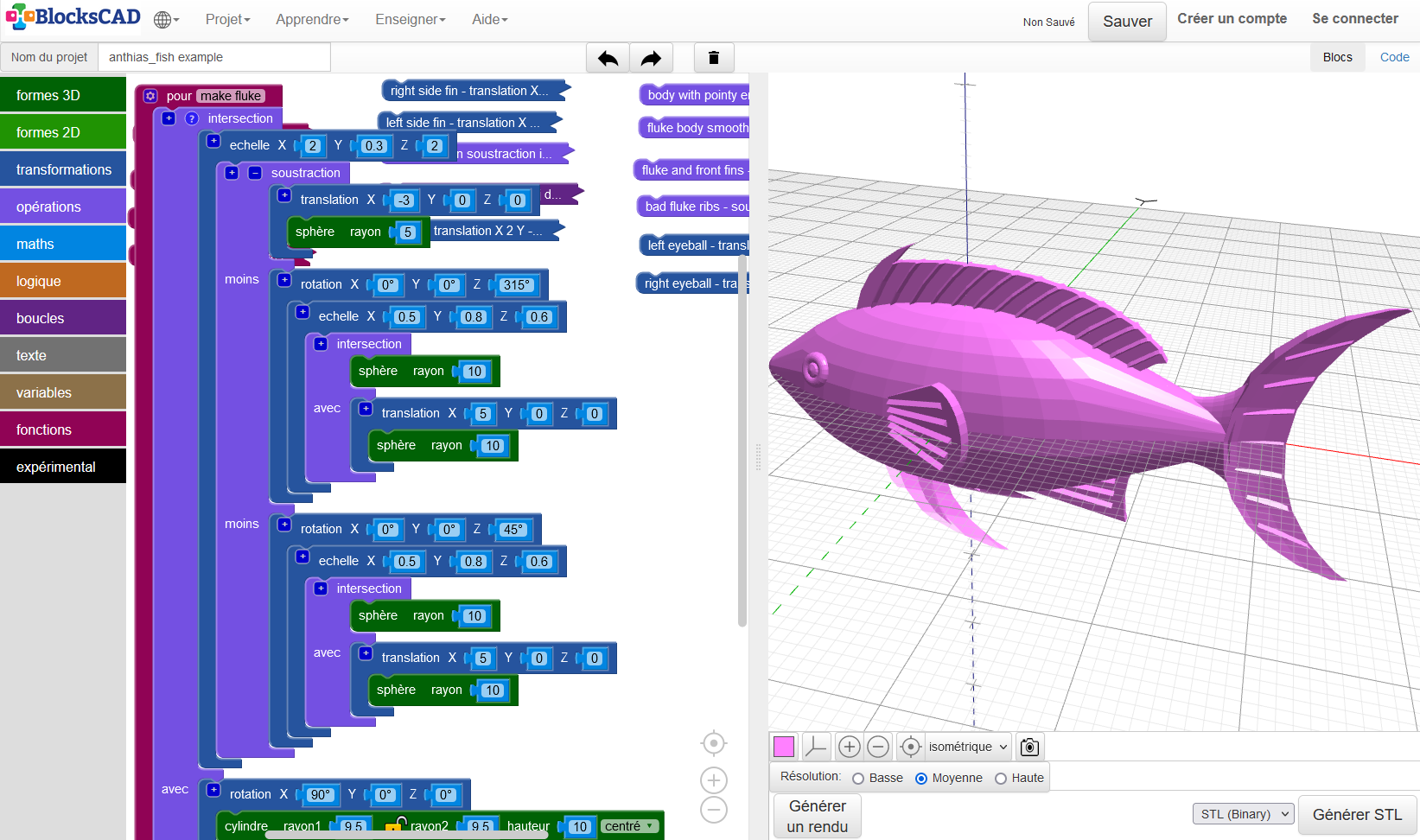The width and height of the screenshot is (1420, 840).
Task: Toggle the axes display icon
Action: coord(815,747)
